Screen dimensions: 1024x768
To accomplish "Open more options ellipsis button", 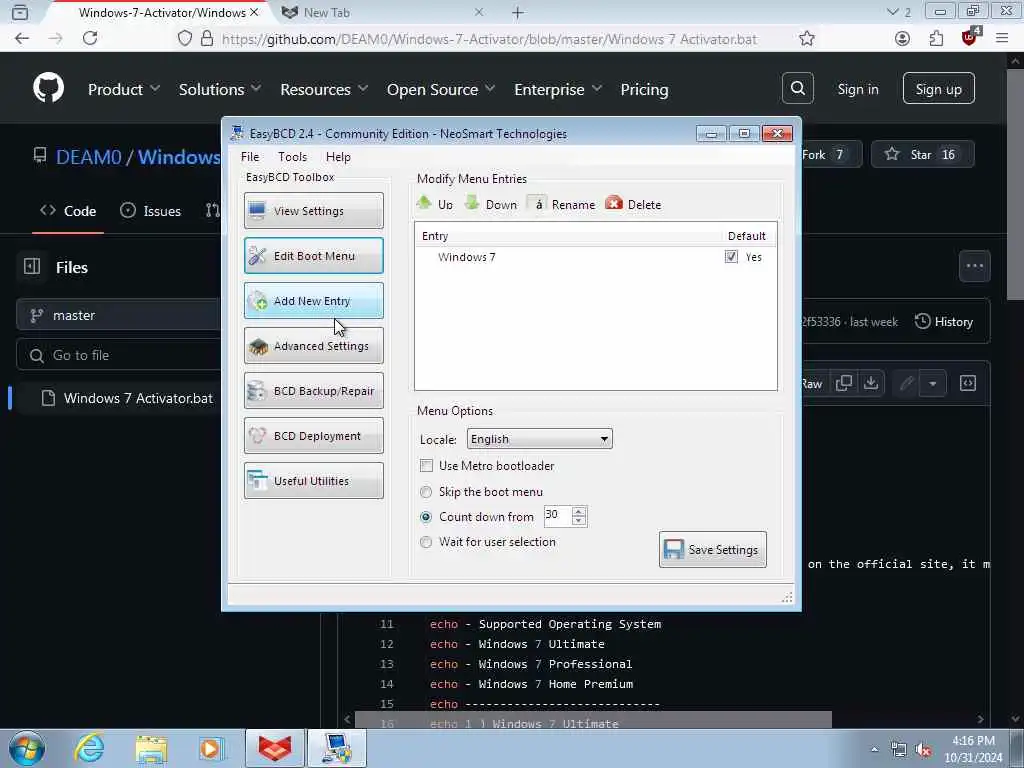I will (974, 266).
